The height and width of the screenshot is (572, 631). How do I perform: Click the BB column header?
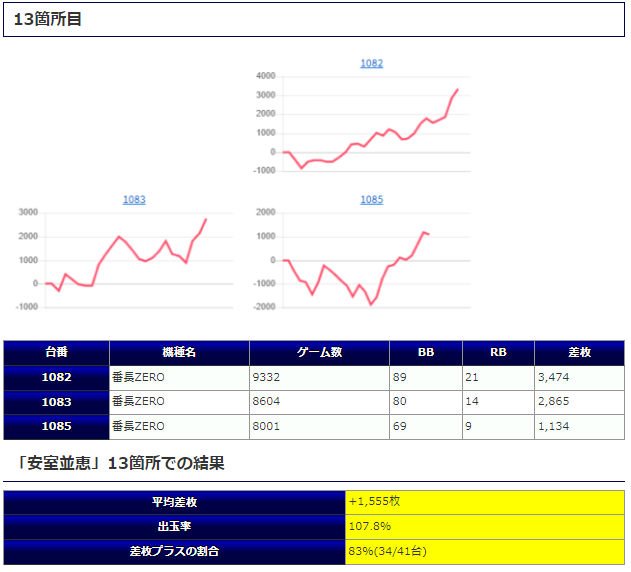click(x=426, y=353)
